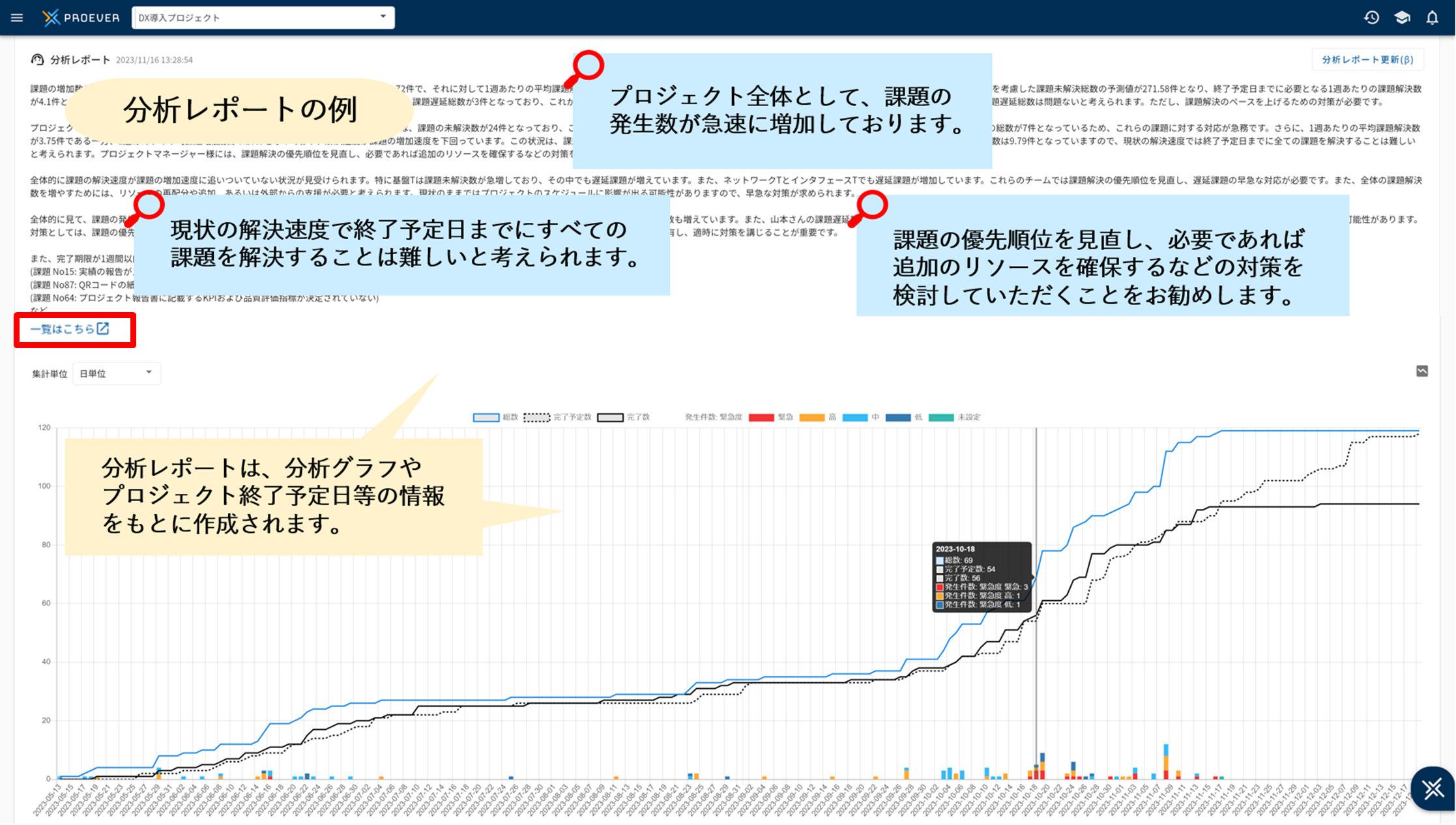1456x825 pixels.
Task: Click the chart image icon above graph
Action: coord(1422,371)
